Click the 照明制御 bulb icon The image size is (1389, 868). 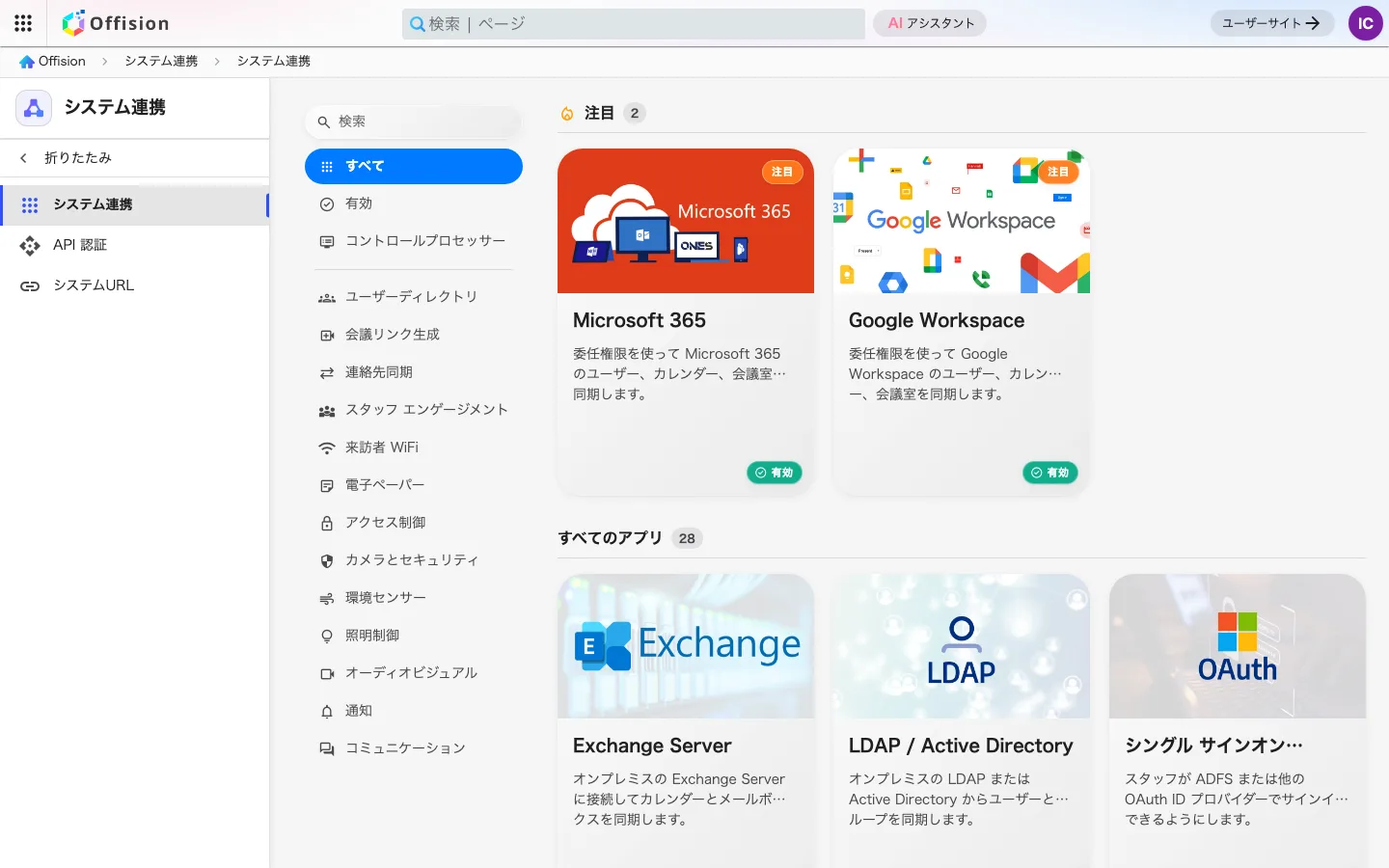coord(327,637)
